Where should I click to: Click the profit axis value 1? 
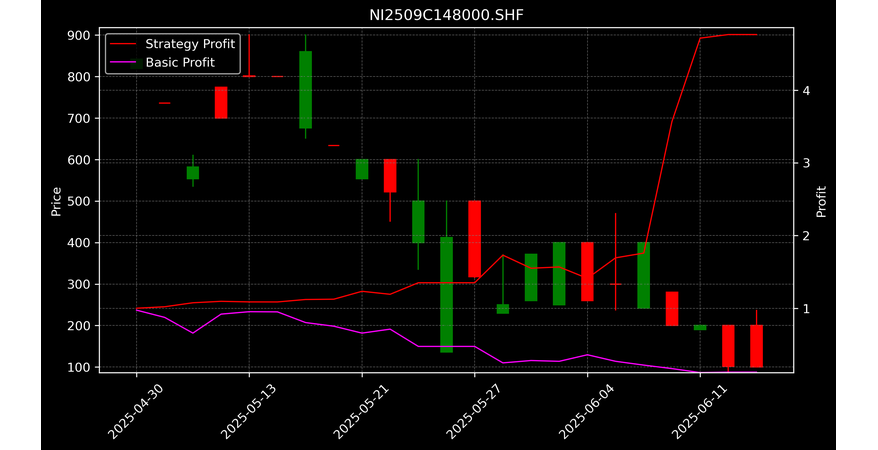805,308
